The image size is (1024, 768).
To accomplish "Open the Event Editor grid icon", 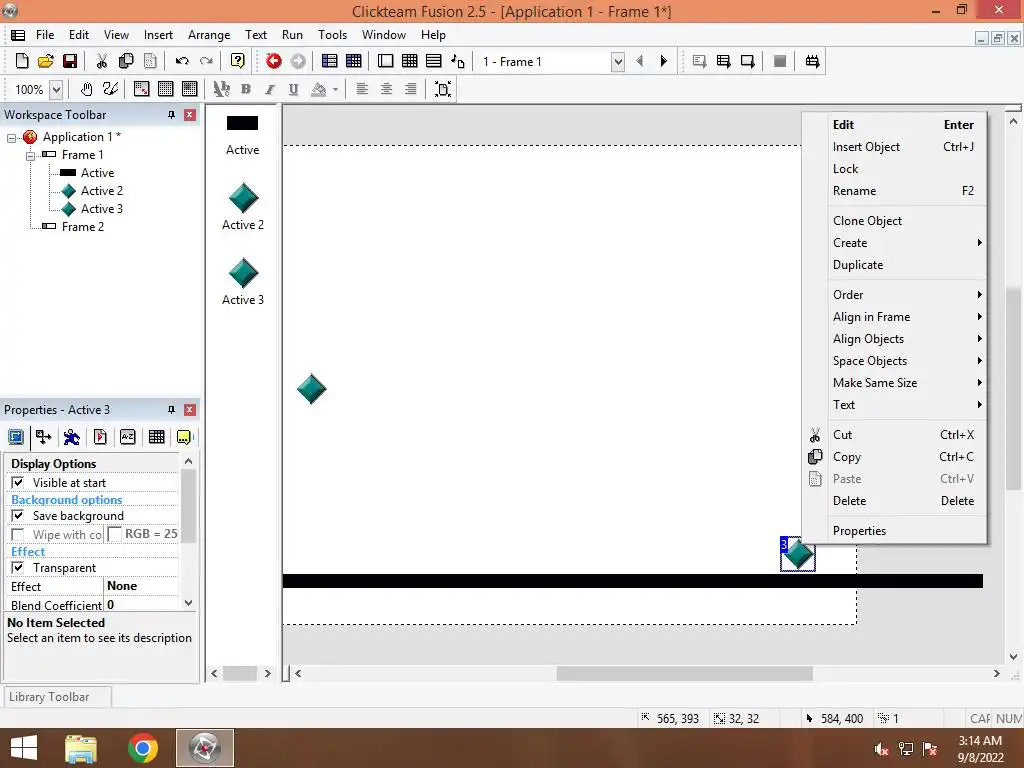I will click(409, 61).
